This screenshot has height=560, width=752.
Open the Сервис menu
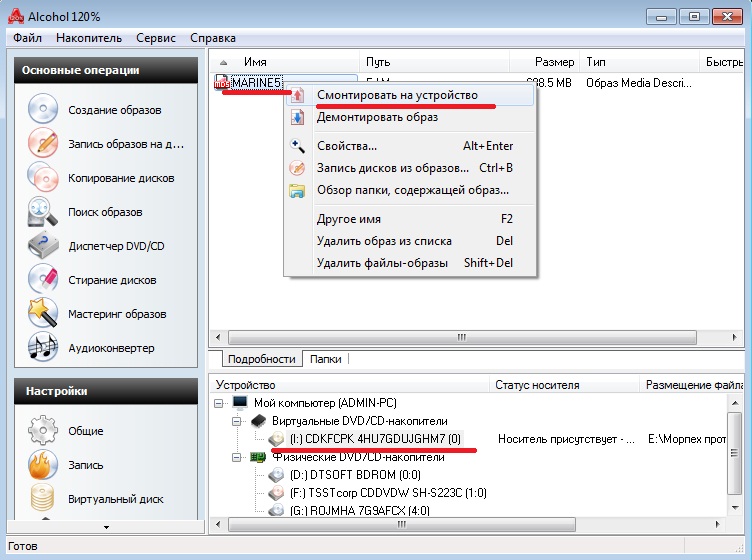(x=156, y=38)
